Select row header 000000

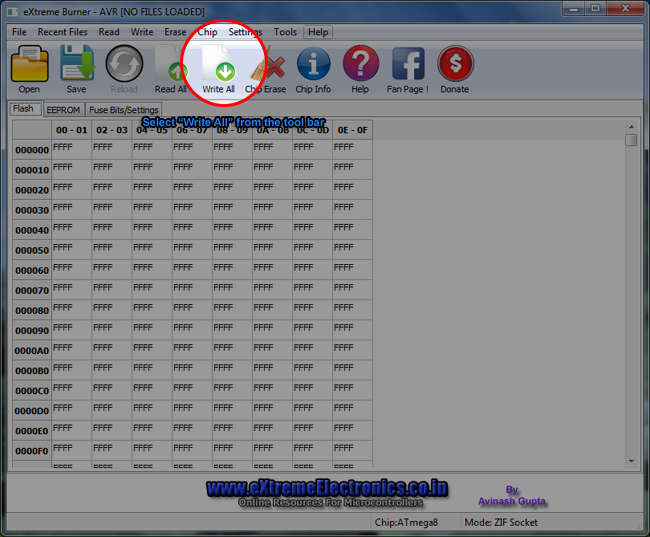point(32,150)
